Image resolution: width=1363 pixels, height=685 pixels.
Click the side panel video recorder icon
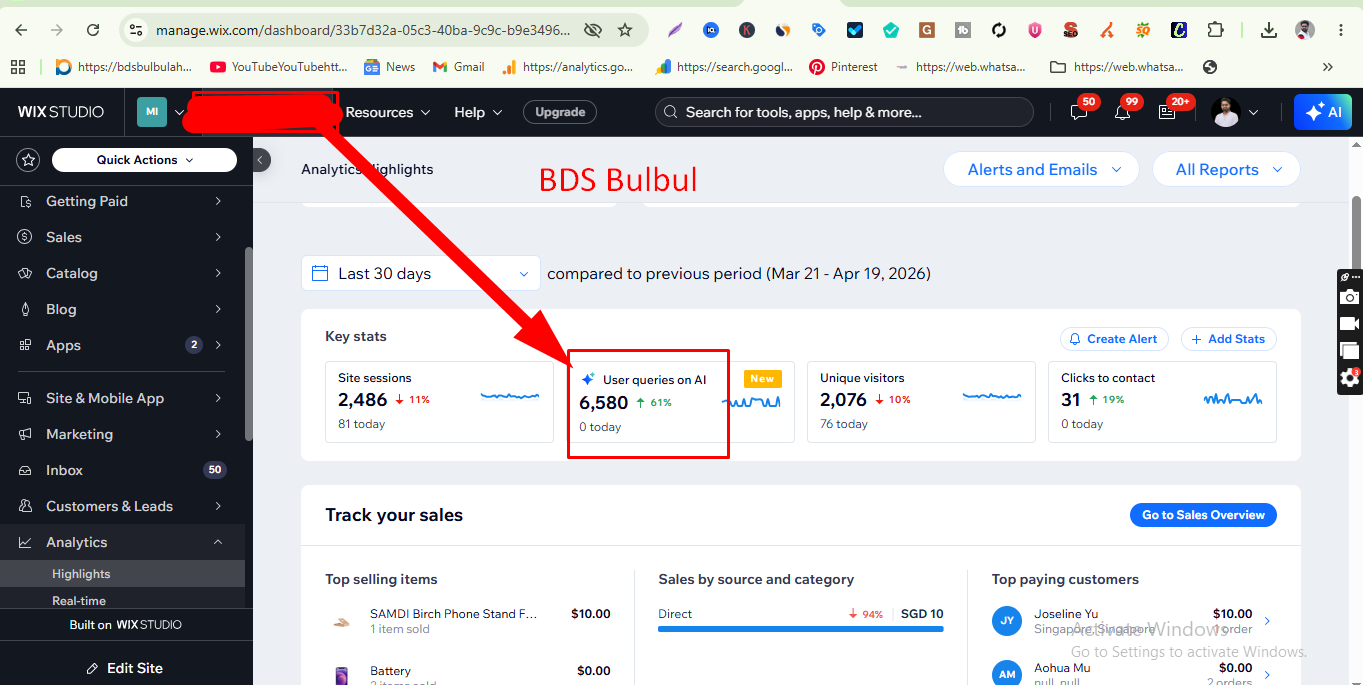tap(1350, 324)
